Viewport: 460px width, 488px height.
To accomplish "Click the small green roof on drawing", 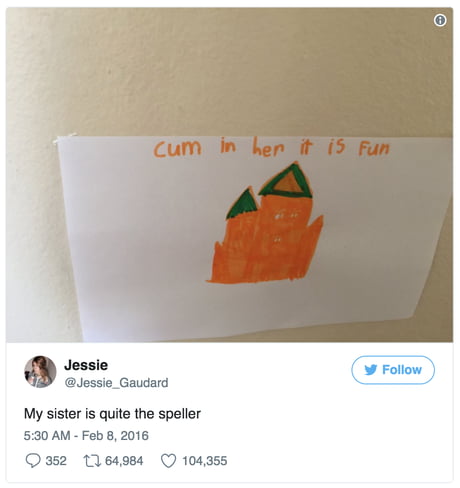I will (x=243, y=204).
